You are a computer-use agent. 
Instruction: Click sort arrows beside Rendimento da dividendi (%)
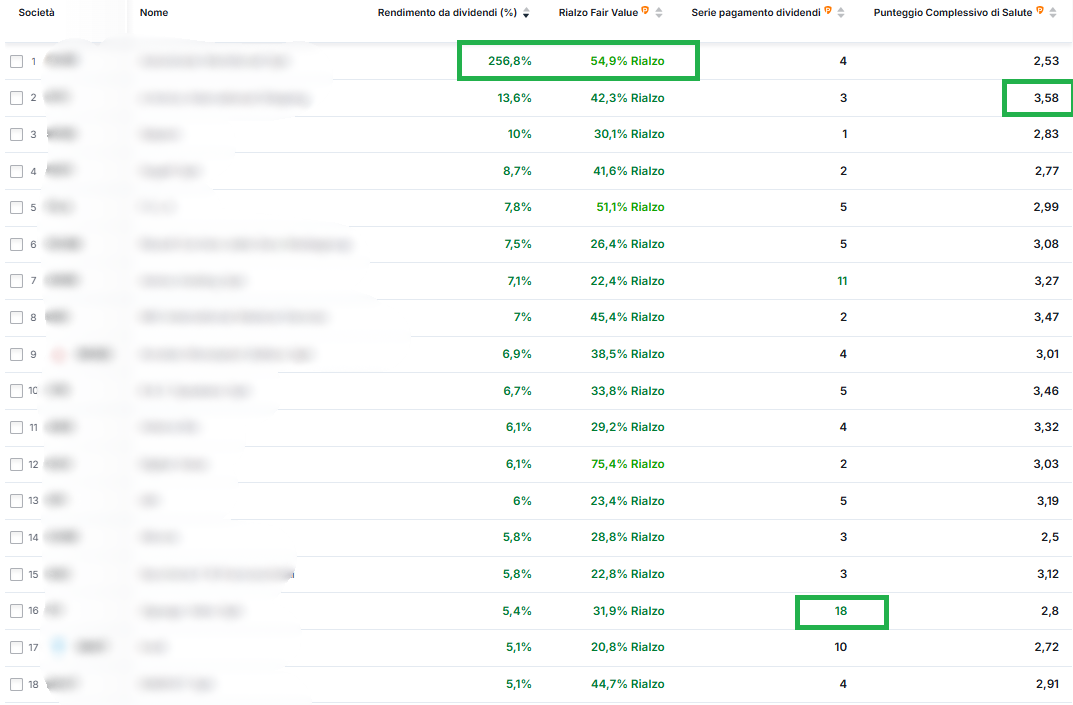(526, 13)
